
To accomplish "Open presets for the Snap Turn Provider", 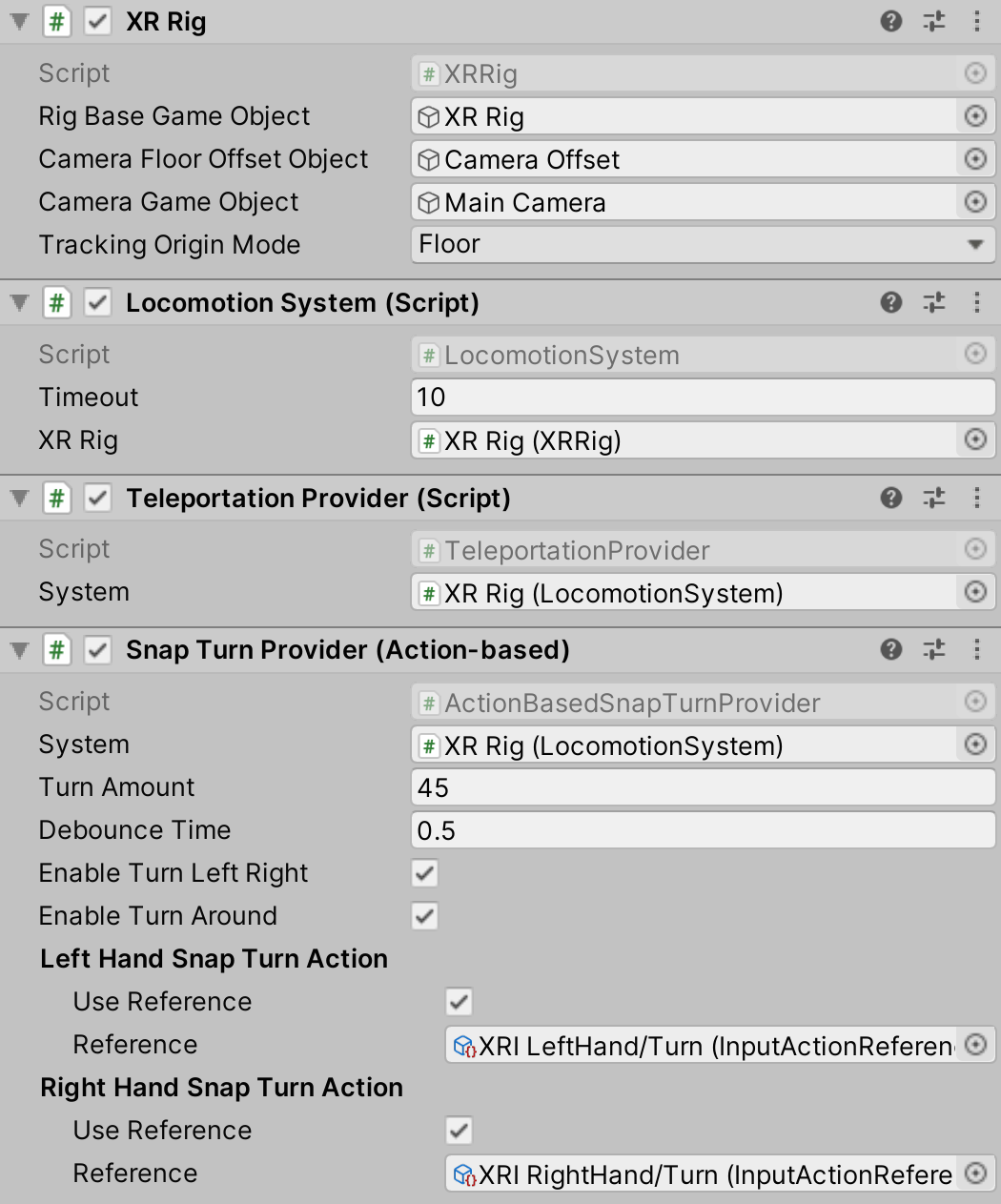I will [x=933, y=649].
